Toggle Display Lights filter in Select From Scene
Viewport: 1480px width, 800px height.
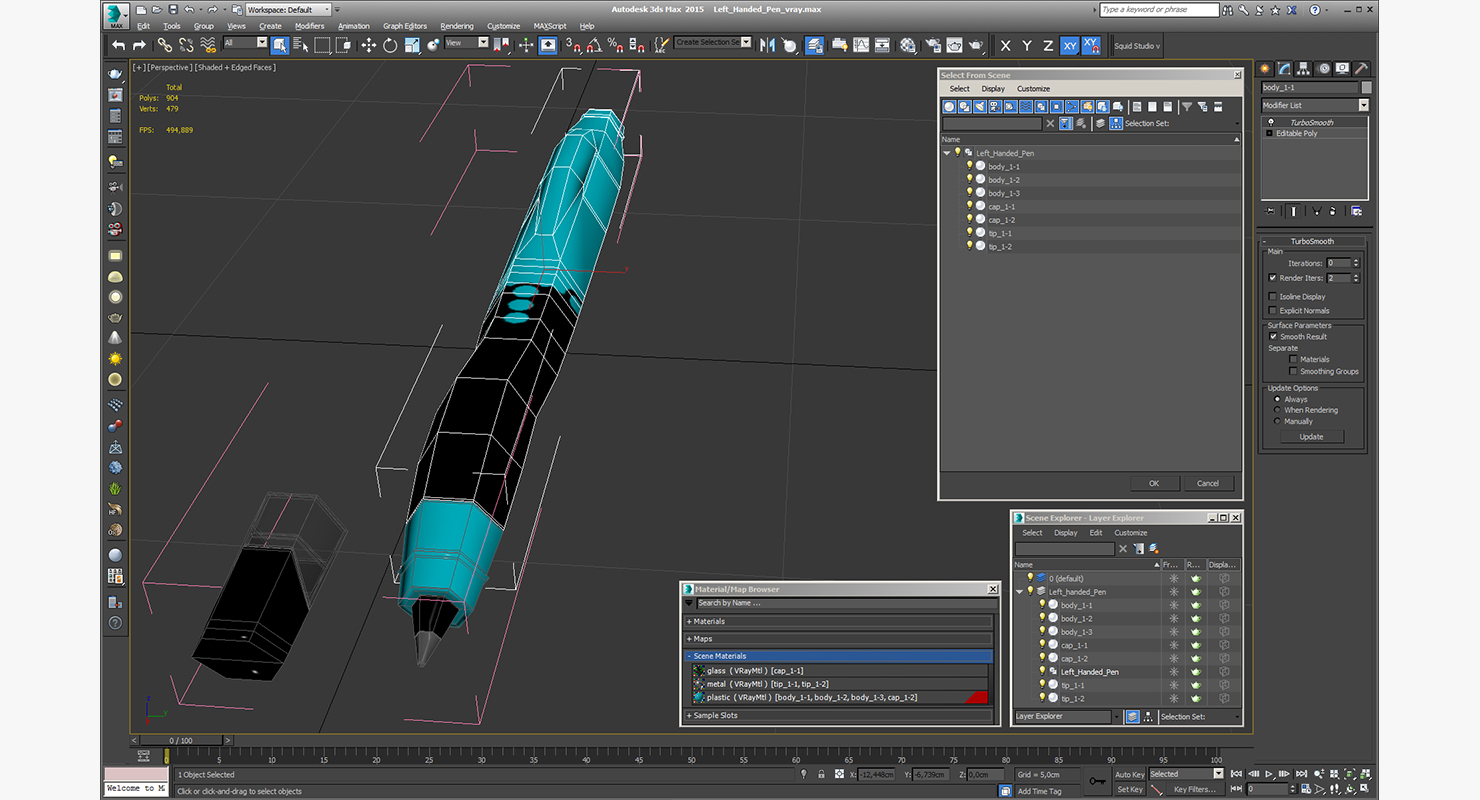point(980,107)
